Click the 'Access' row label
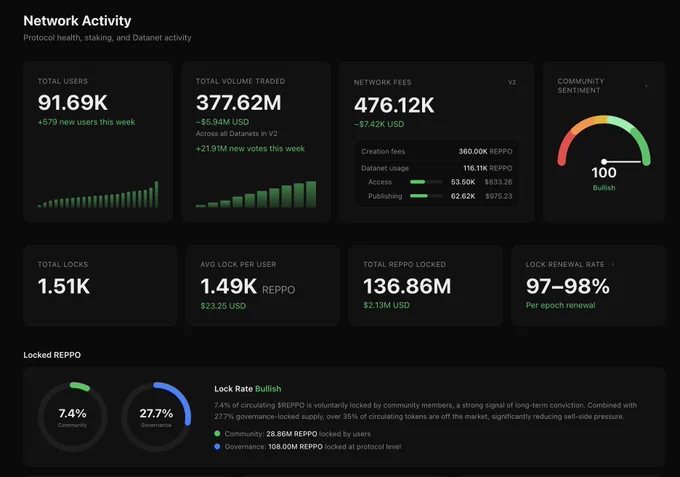The image size is (680, 477). click(x=380, y=182)
